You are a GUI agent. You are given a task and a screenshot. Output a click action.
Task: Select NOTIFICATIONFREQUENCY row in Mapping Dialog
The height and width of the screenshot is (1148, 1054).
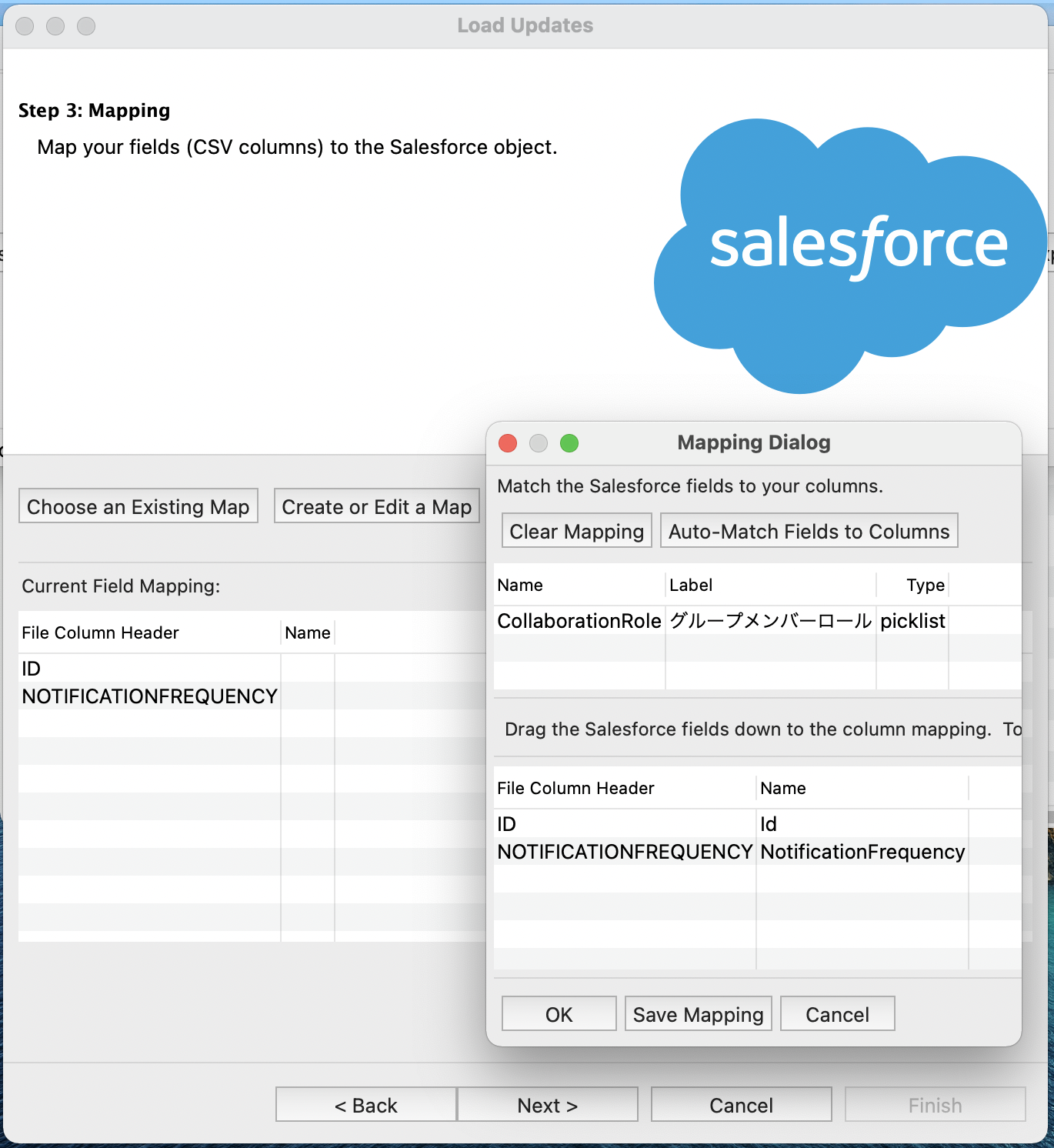click(x=758, y=852)
